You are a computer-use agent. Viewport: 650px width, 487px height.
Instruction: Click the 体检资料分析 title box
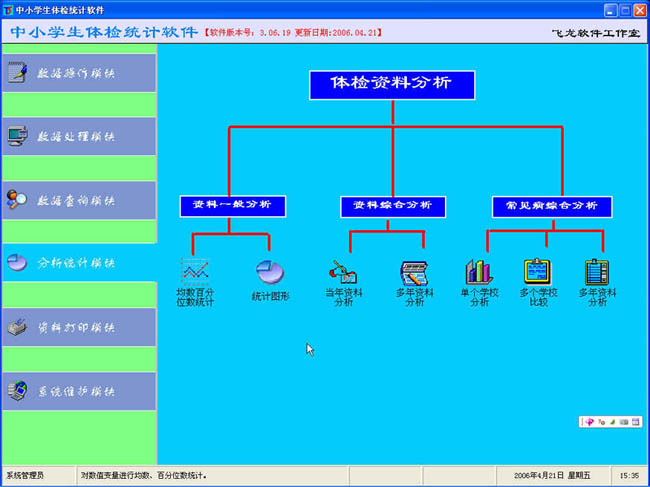tap(391, 85)
